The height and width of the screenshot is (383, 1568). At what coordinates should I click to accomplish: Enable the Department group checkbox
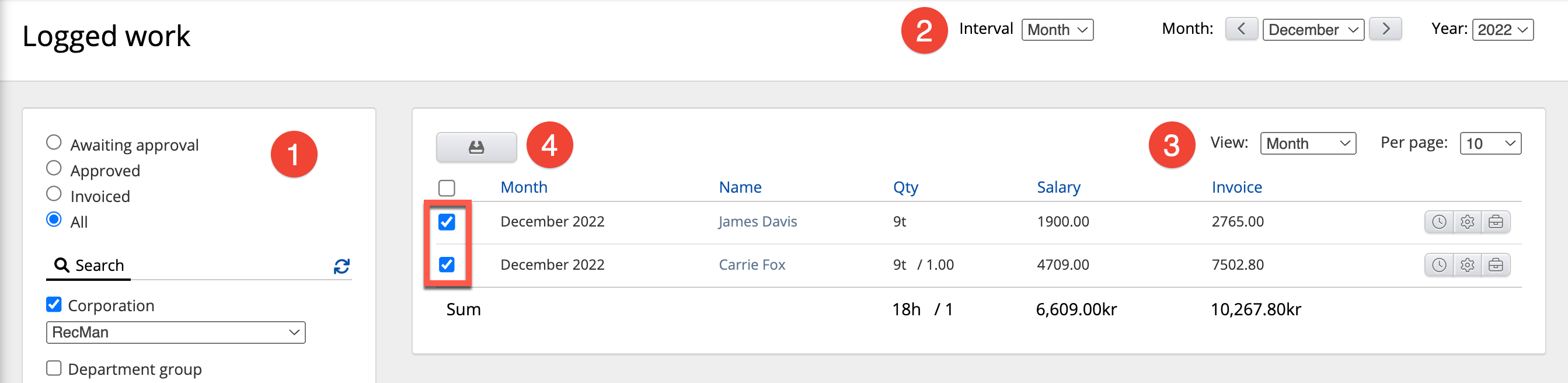tap(54, 368)
